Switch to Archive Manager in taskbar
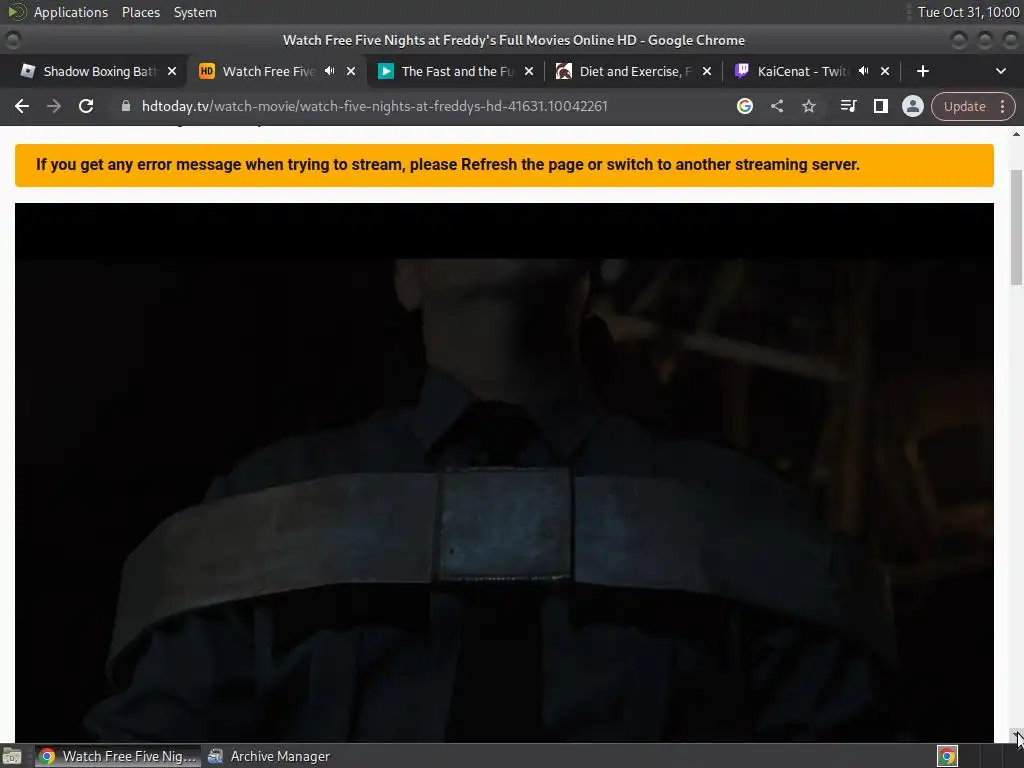1024x768 pixels. tap(269, 756)
